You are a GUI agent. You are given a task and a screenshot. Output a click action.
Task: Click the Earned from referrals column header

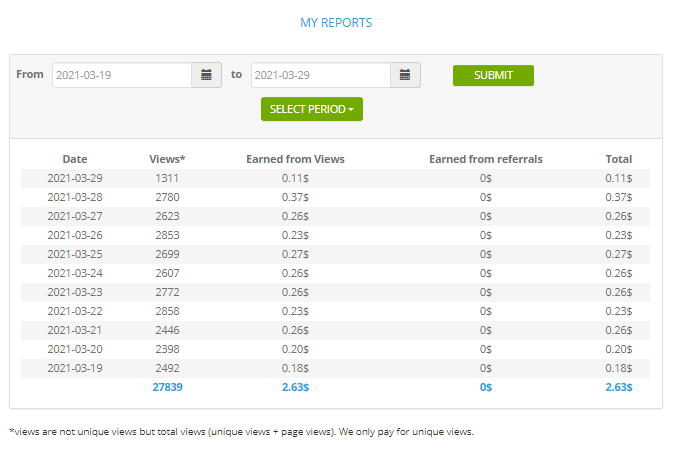click(x=485, y=159)
